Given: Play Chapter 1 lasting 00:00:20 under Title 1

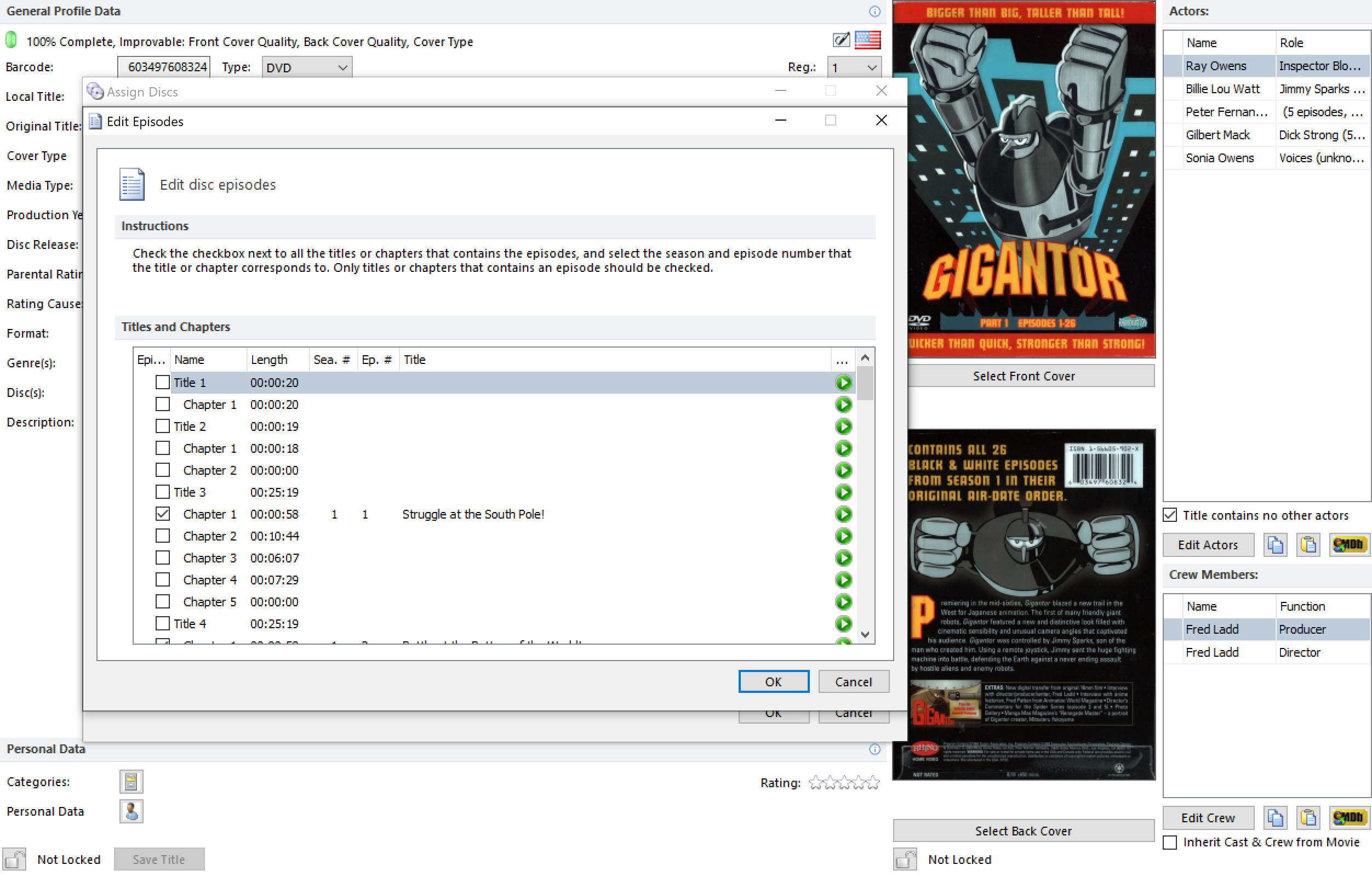Looking at the screenshot, I should coord(843,405).
